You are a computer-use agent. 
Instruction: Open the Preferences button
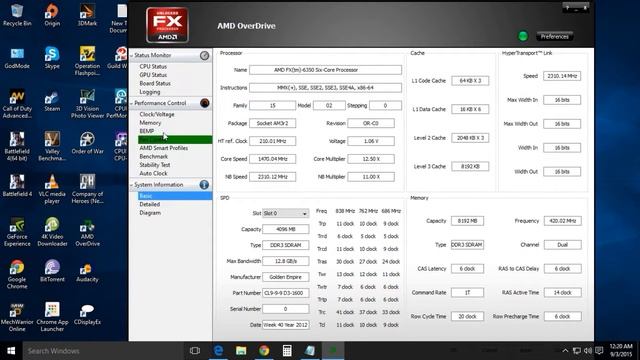[x=554, y=36]
